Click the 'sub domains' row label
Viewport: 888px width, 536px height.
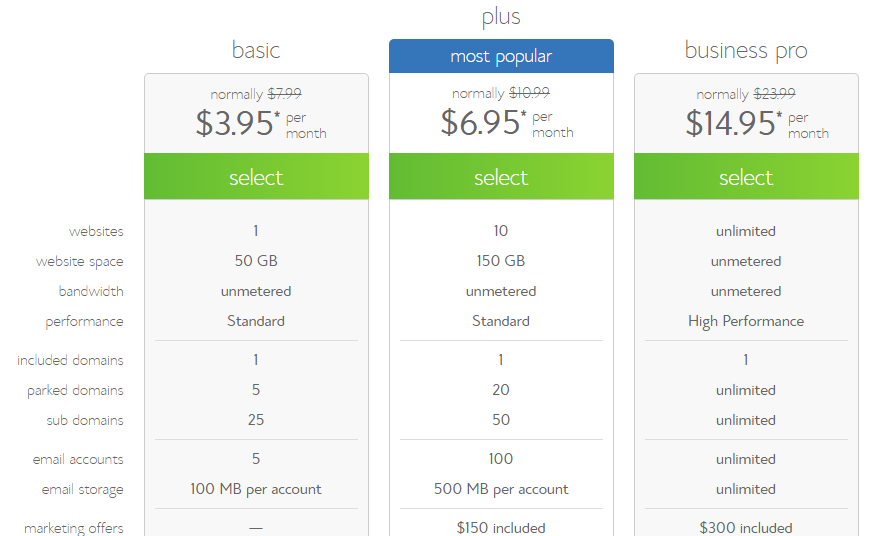(x=85, y=420)
